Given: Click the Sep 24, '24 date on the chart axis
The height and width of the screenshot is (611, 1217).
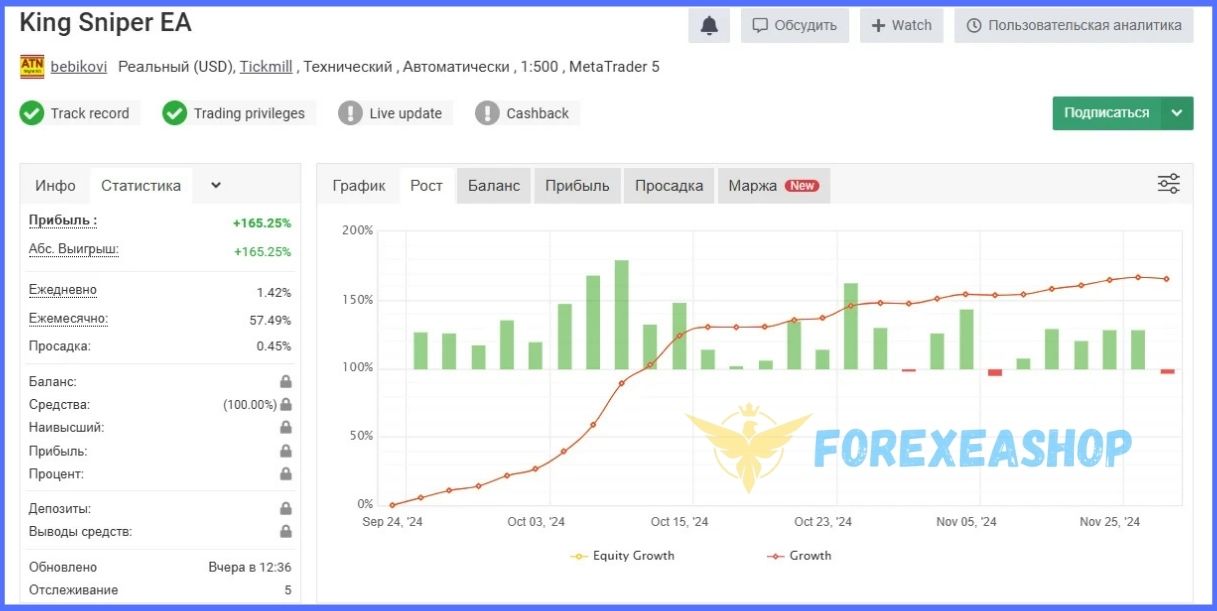Looking at the screenshot, I should pyautogui.click(x=392, y=522).
